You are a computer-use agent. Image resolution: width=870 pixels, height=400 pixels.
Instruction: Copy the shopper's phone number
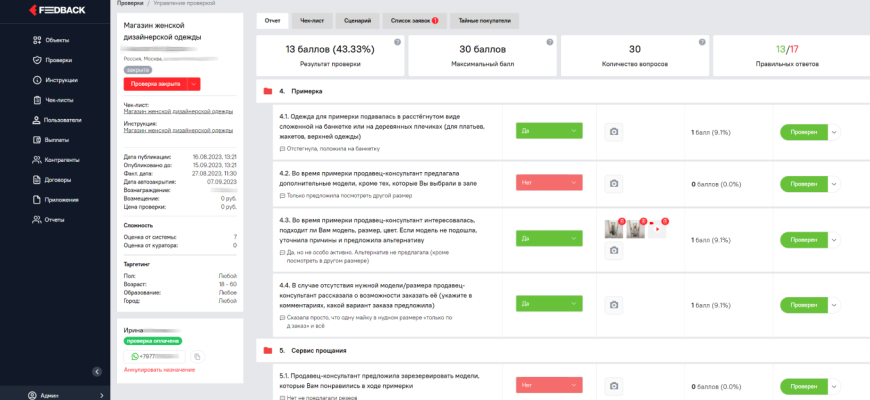197,357
